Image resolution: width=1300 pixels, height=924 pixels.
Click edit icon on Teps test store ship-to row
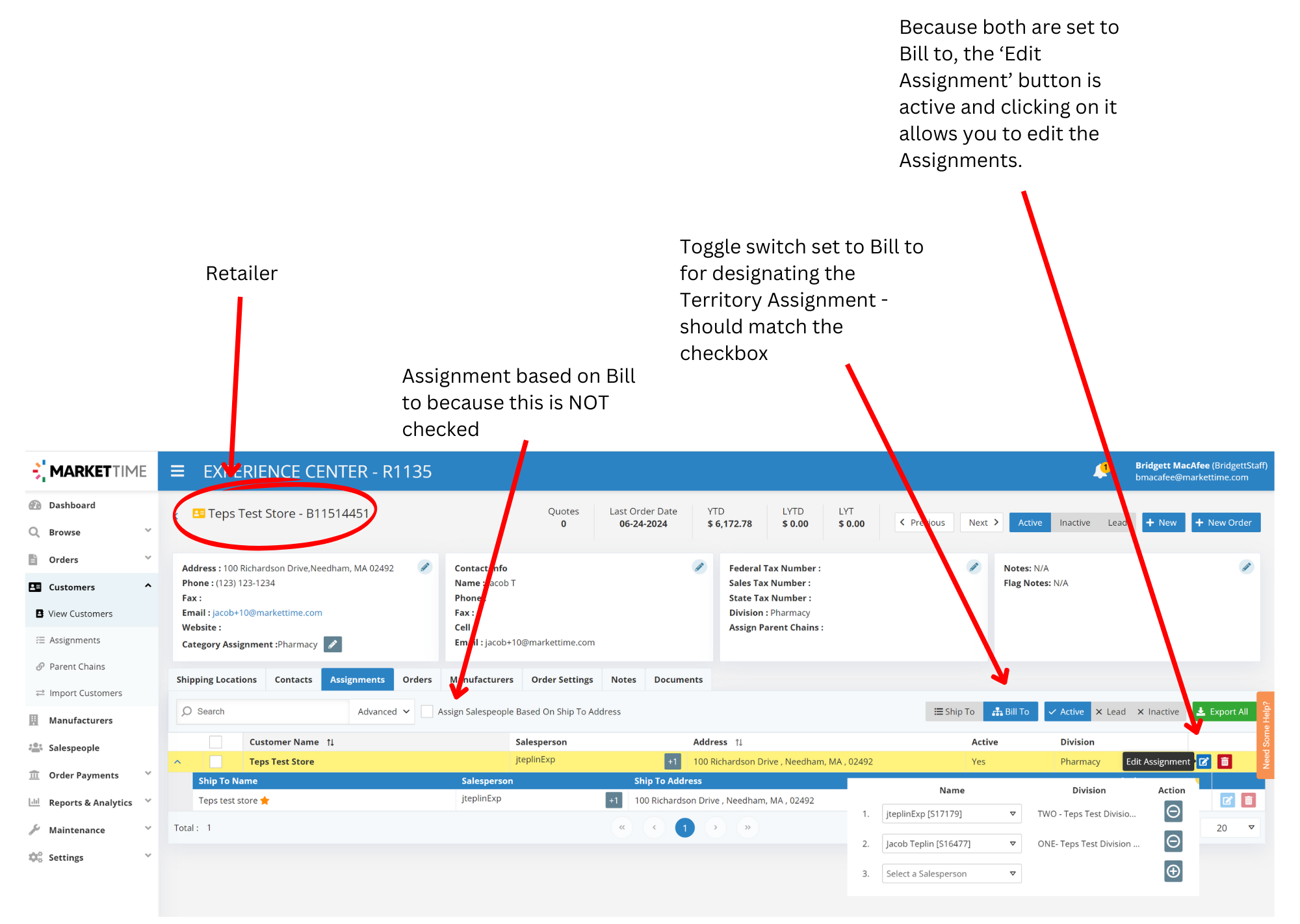point(1227,801)
